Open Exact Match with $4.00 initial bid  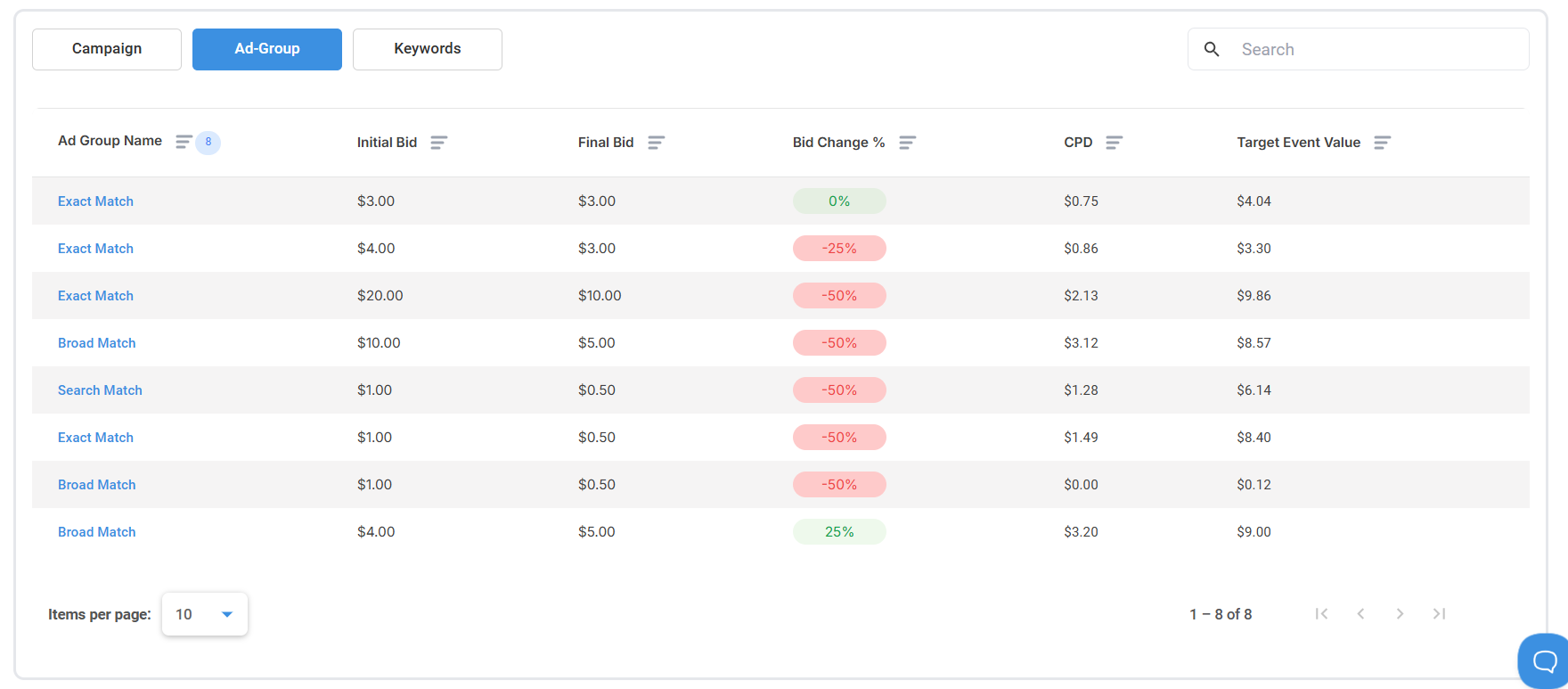point(95,249)
